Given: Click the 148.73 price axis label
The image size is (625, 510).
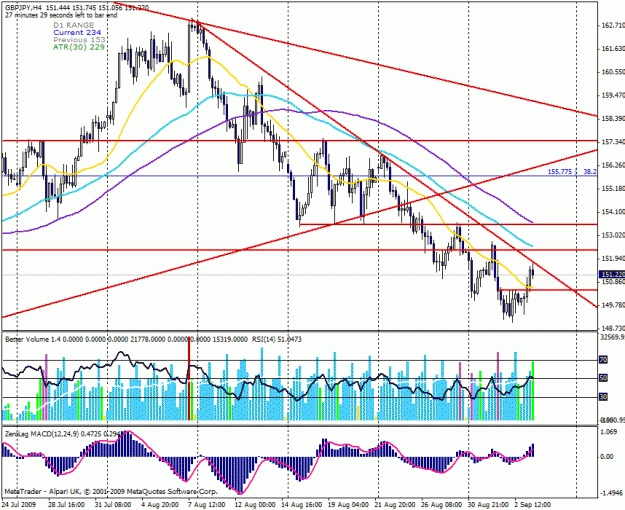Looking at the screenshot, I should coord(613,328).
